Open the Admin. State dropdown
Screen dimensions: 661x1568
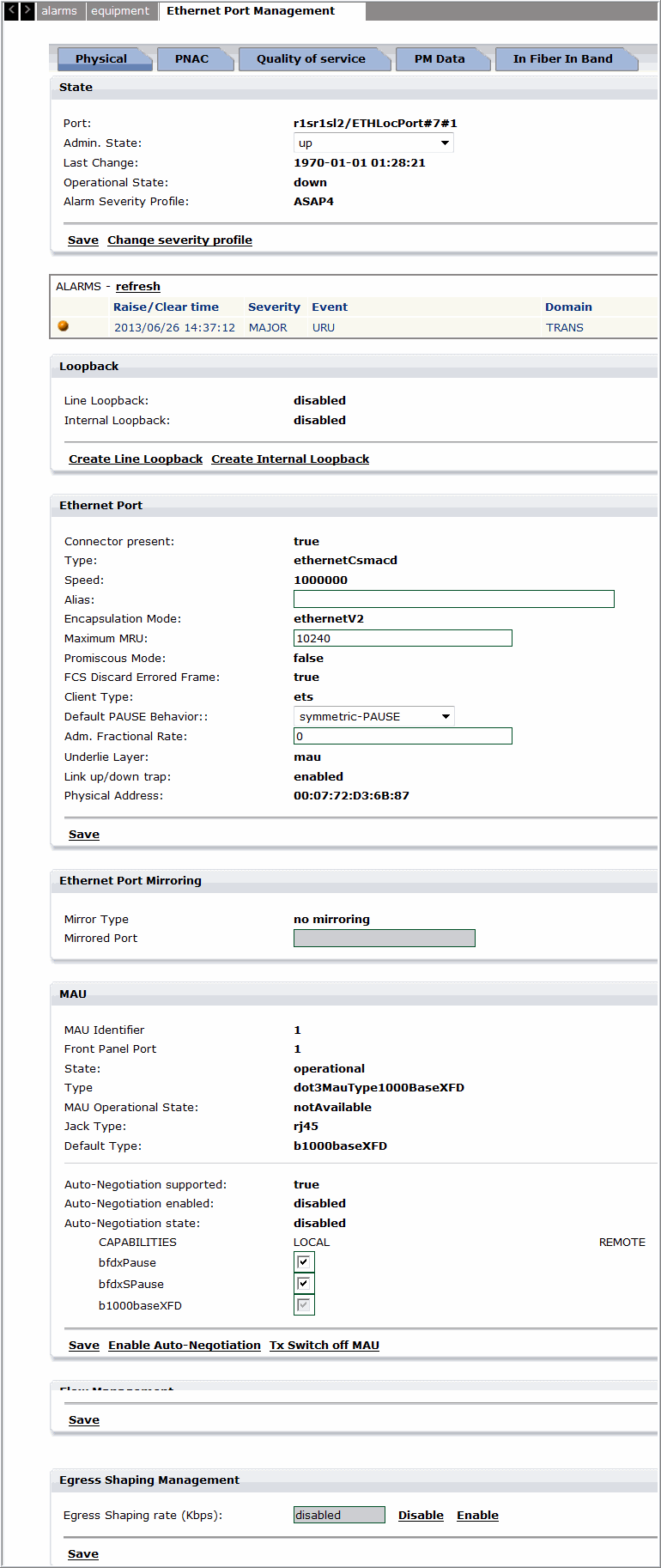point(373,143)
